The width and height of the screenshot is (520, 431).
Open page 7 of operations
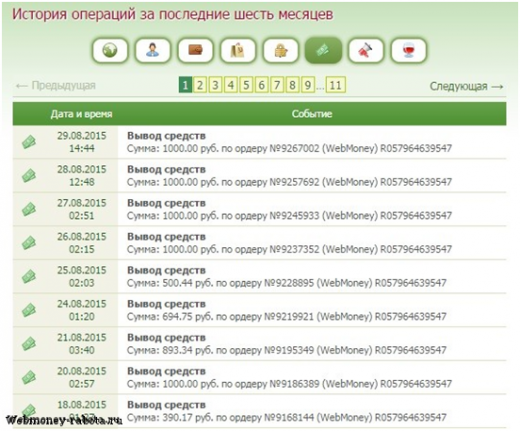click(x=277, y=85)
